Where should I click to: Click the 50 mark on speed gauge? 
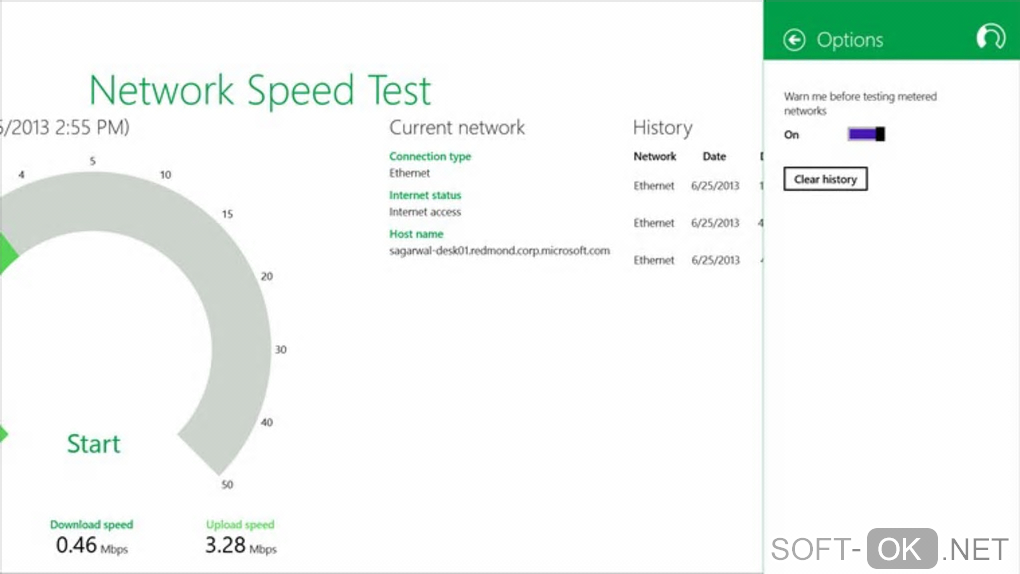point(227,485)
